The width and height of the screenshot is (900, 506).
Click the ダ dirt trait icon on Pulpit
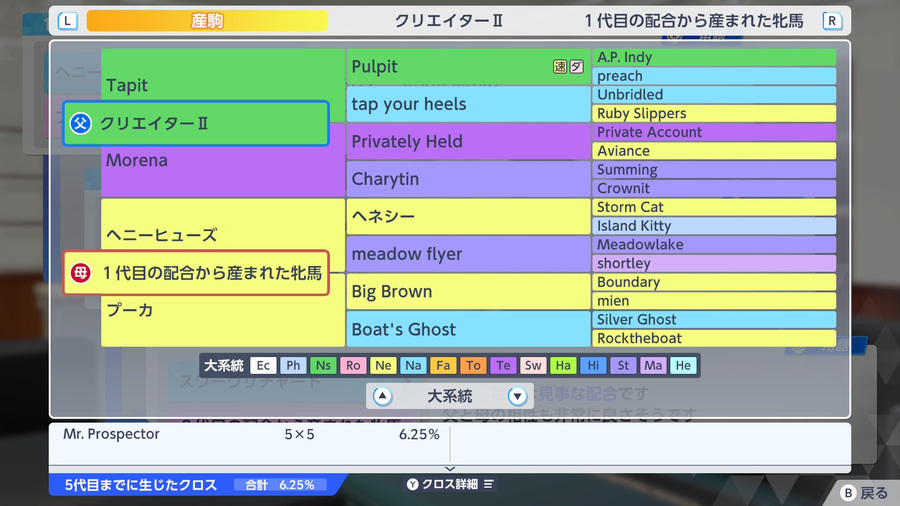click(577, 67)
